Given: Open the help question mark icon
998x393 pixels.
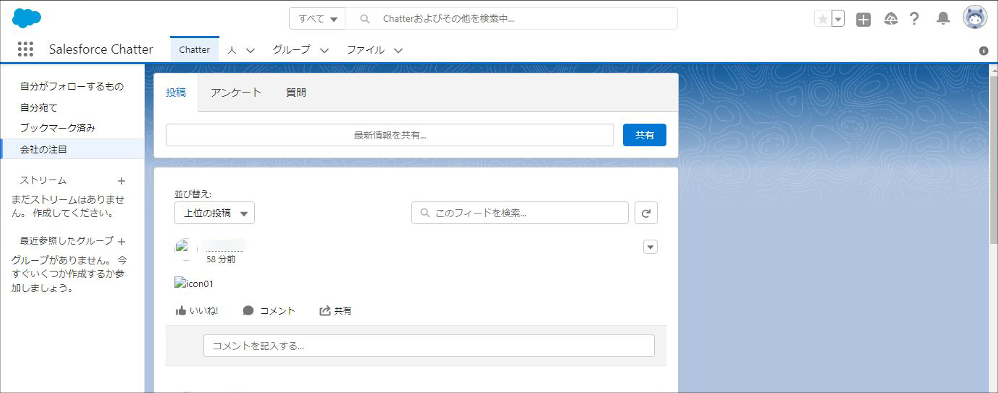Looking at the screenshot, I should (914, 19).
